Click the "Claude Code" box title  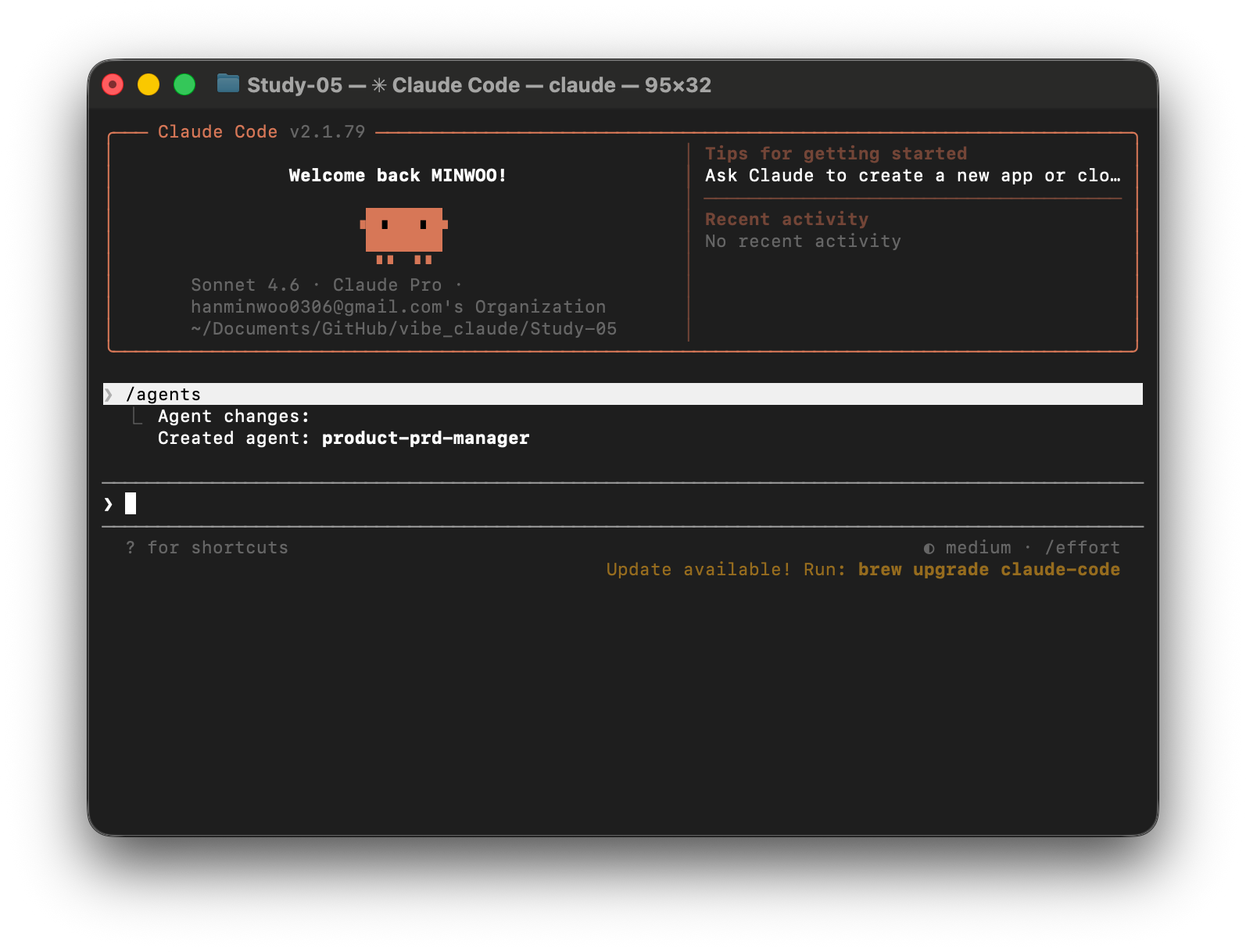(x=217, y=132)
